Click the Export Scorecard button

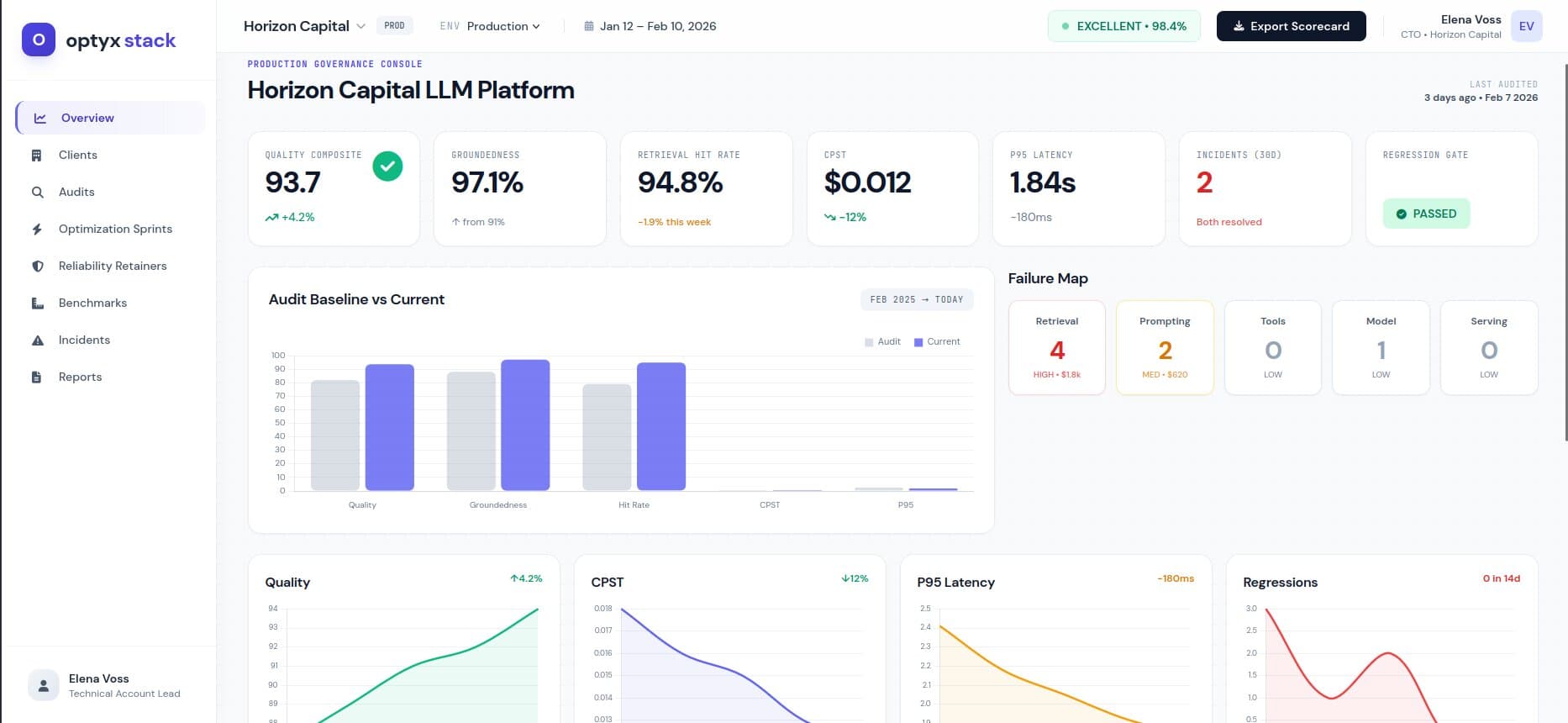point(1291,26)
